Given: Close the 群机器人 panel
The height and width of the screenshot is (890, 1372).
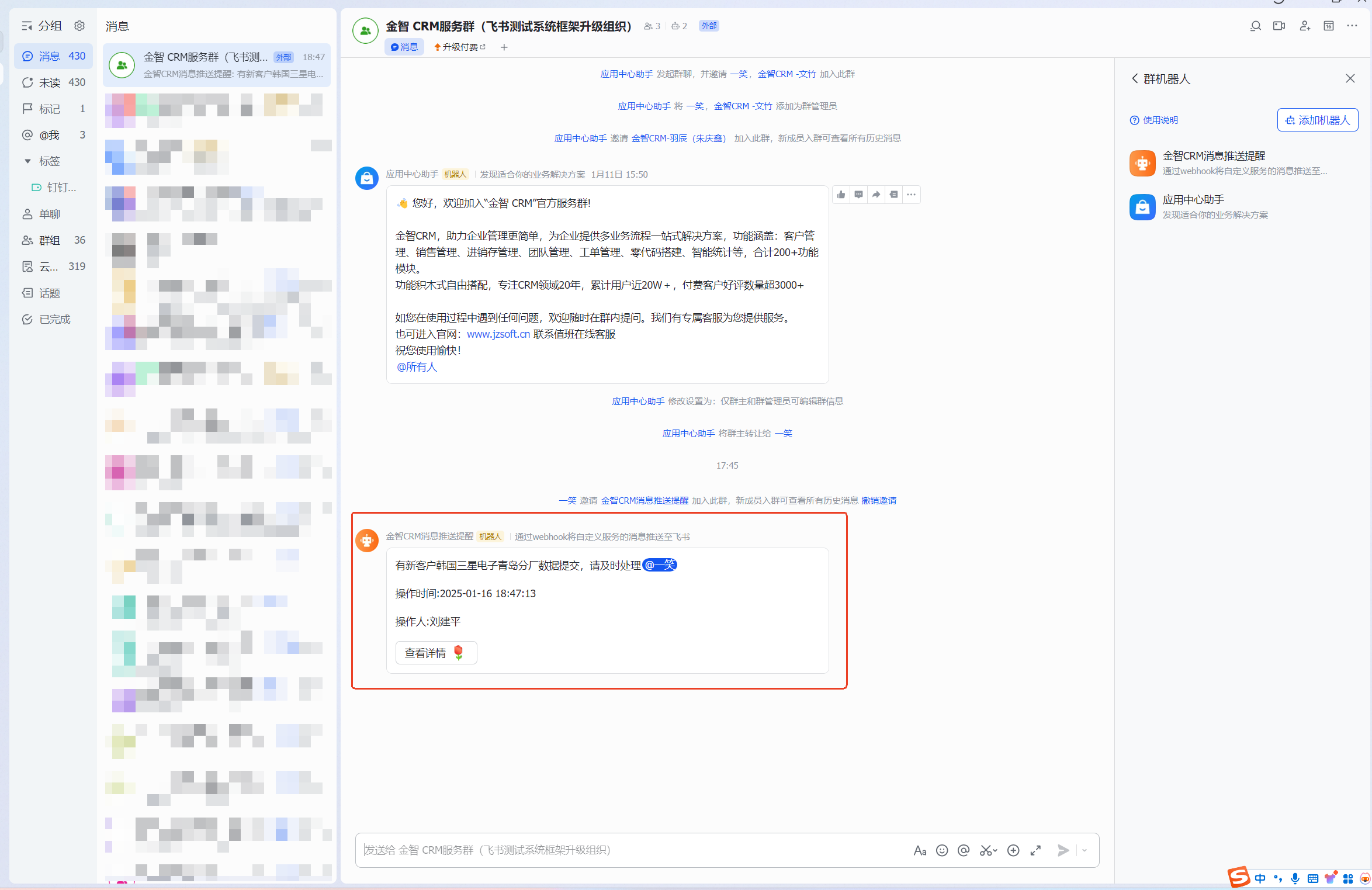Looking at the screenshot, I should [x=1350, y=78].
